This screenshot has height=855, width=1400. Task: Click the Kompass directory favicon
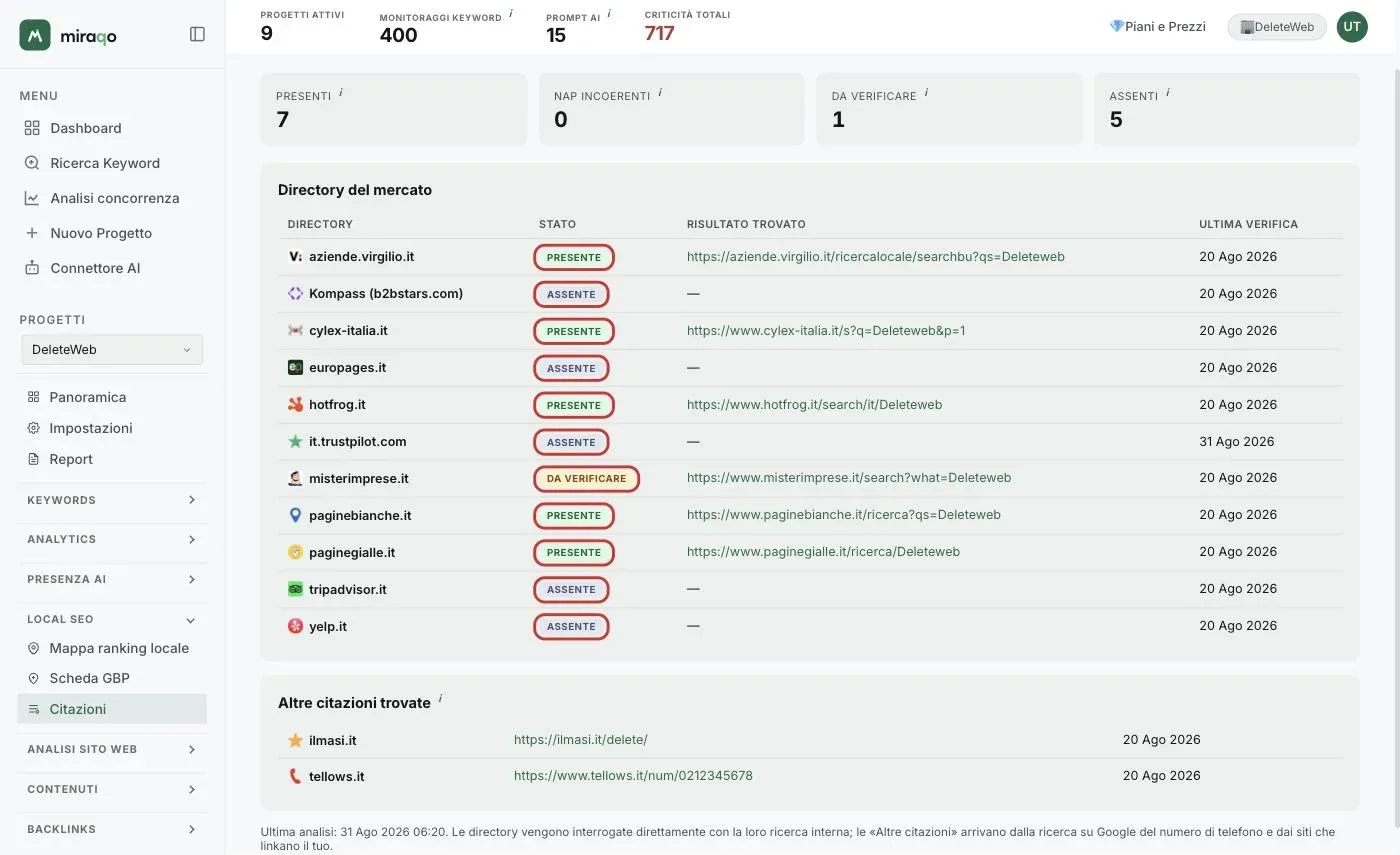click(x=295, y=294)
